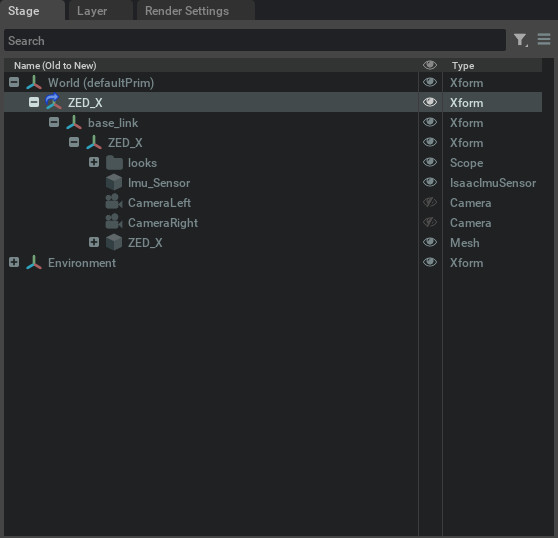The width and height of the screenshot is (558, 538).
Task: Collapse the World (defaultPrim) node
Action: (x=14, y=82)
